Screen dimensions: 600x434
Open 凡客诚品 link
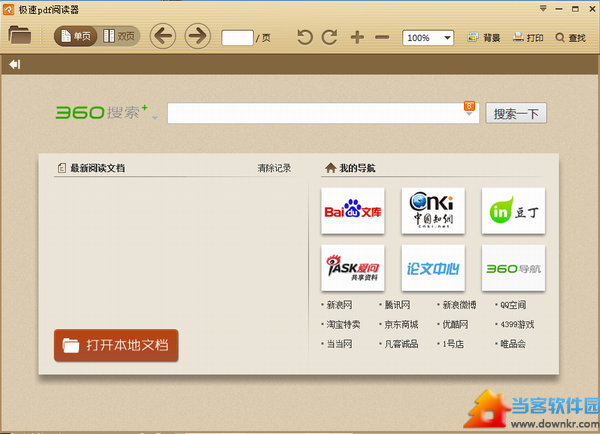click(x=401, y=344)
